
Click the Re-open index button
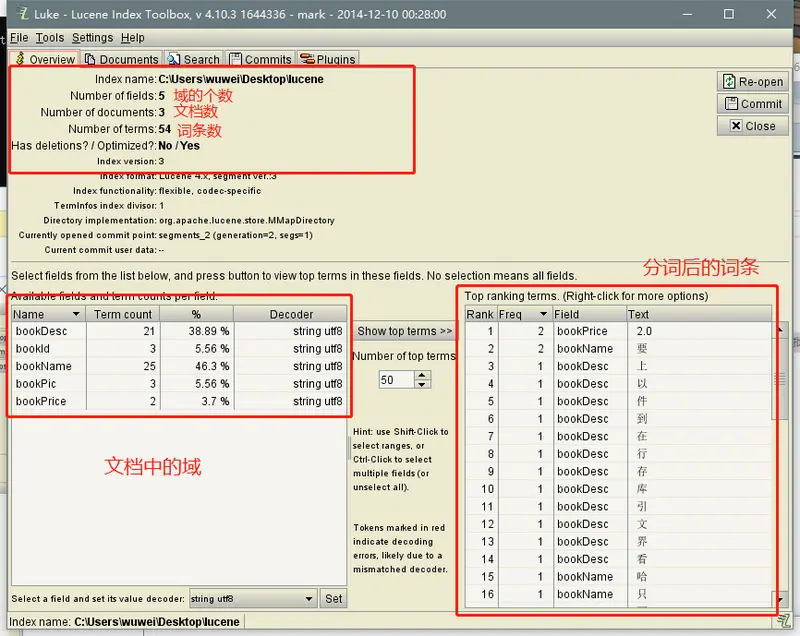click(753, 82)
